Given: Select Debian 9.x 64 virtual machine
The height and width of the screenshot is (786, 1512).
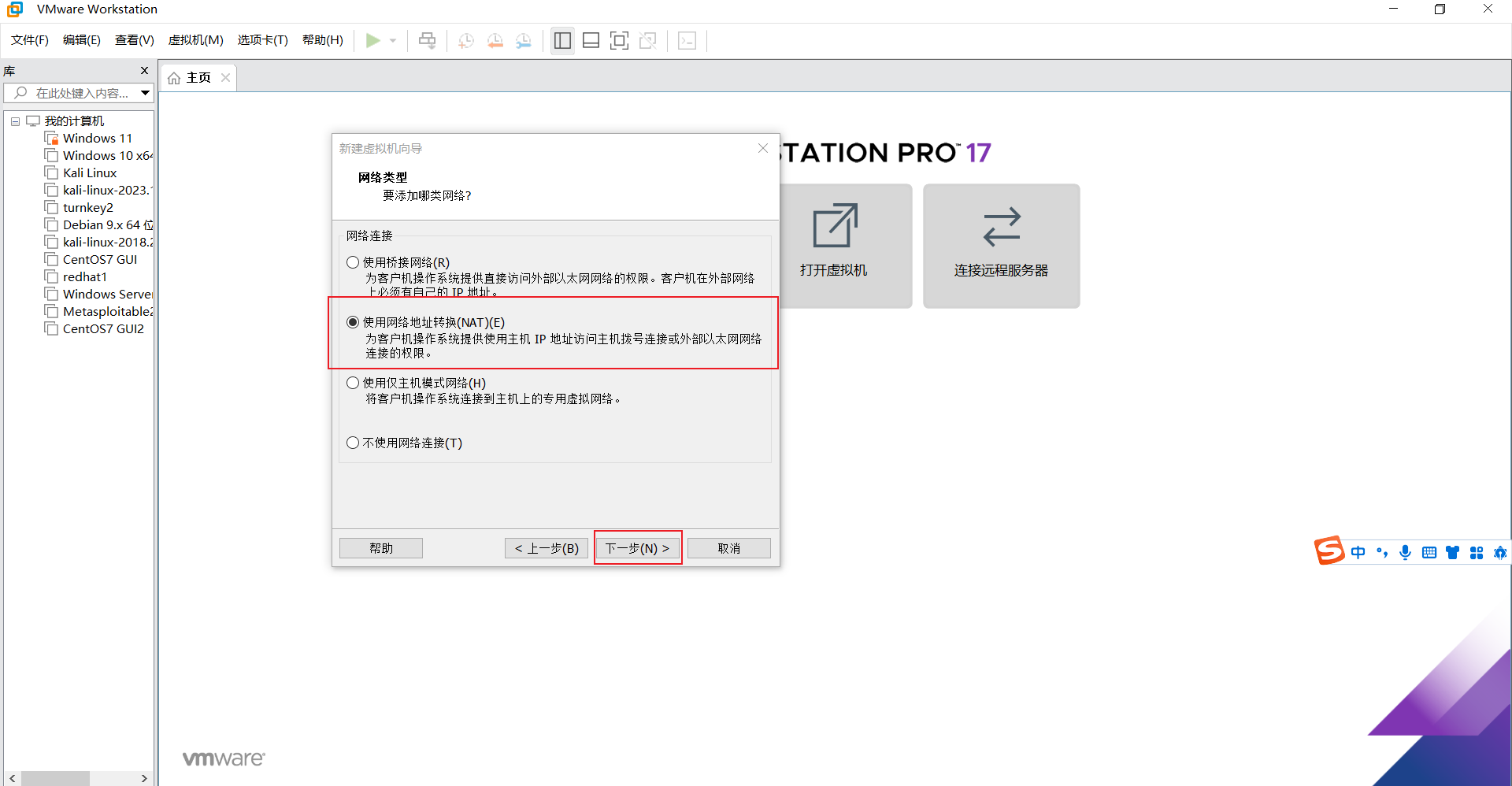Looking at the screenshot, I should pyautogui.click(x=107, y=225).
